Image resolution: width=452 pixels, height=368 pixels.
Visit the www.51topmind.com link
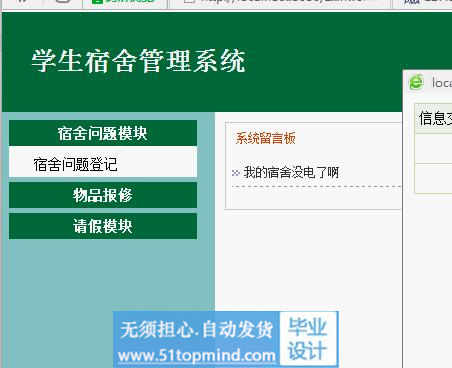click(197, 356)
